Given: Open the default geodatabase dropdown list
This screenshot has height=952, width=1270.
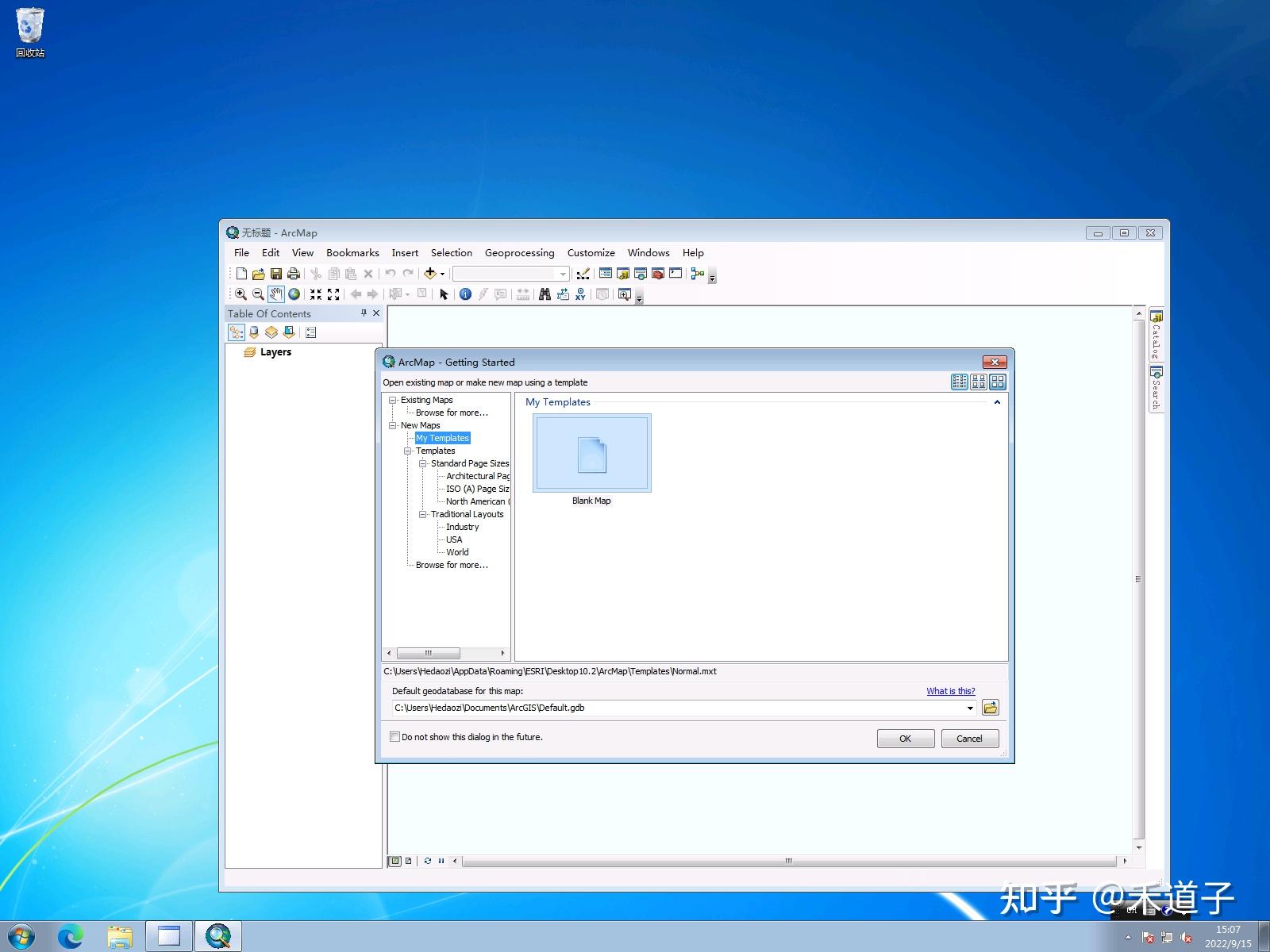Looking at the screenshot, I should [x=969, y=708].
